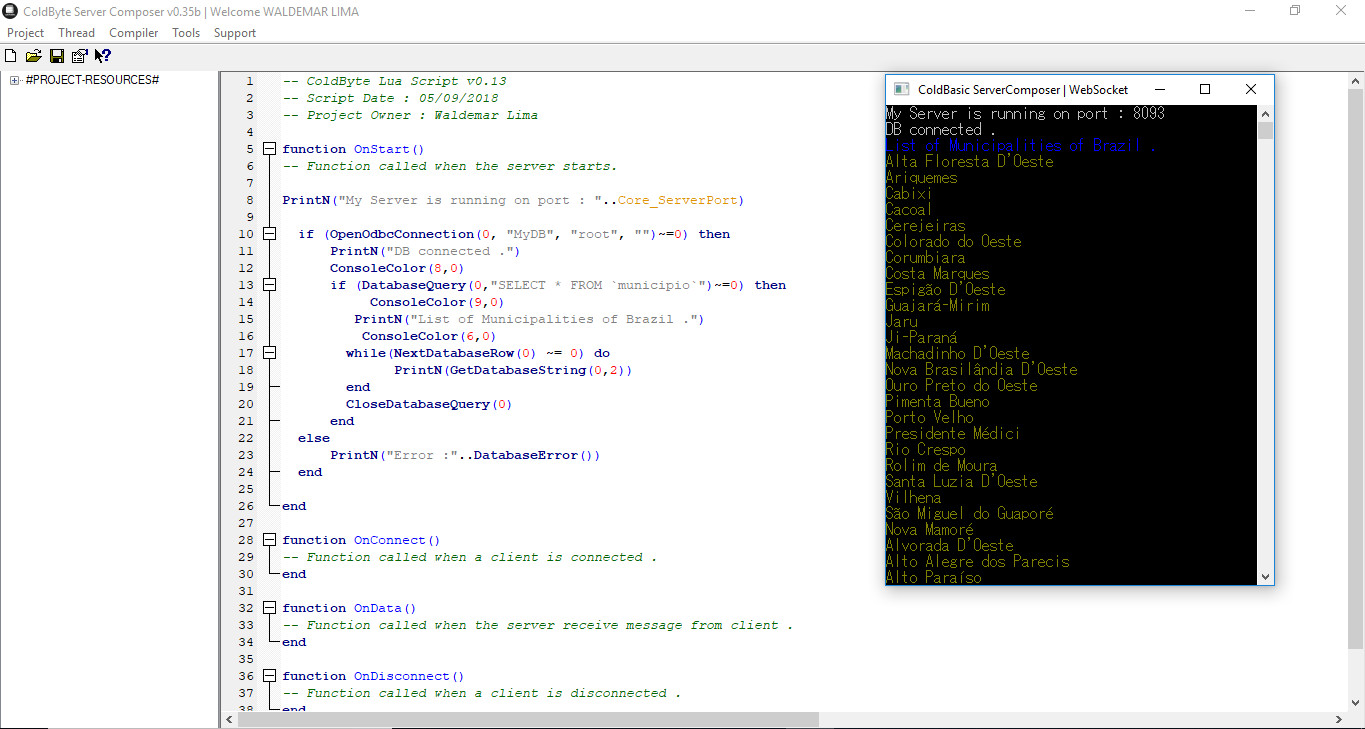Open the Tools menu
The image size is (1365, 729).
point(185,32)
